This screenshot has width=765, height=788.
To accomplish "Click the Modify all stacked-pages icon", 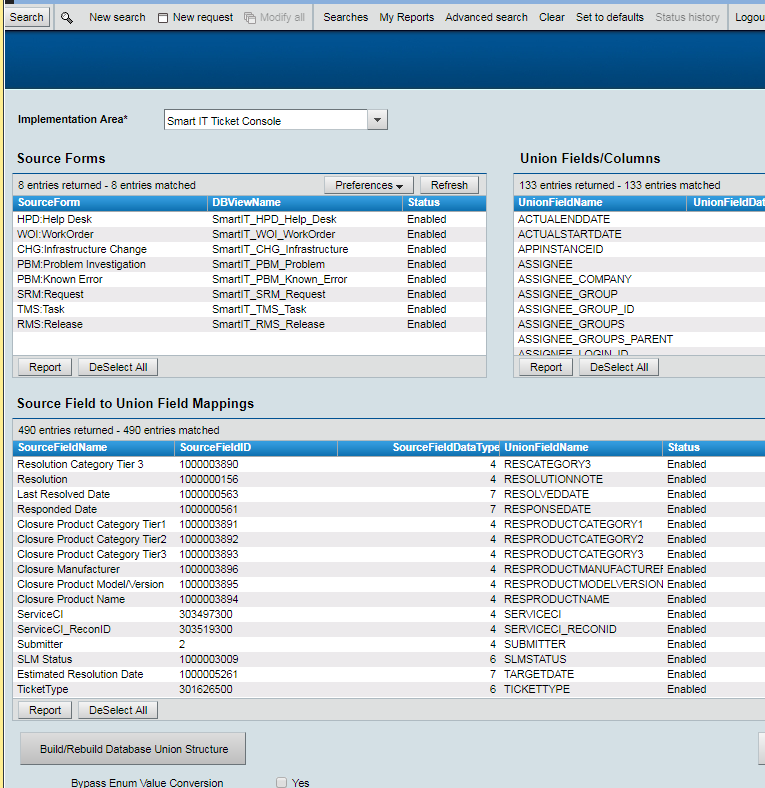I will coord(250,18).
